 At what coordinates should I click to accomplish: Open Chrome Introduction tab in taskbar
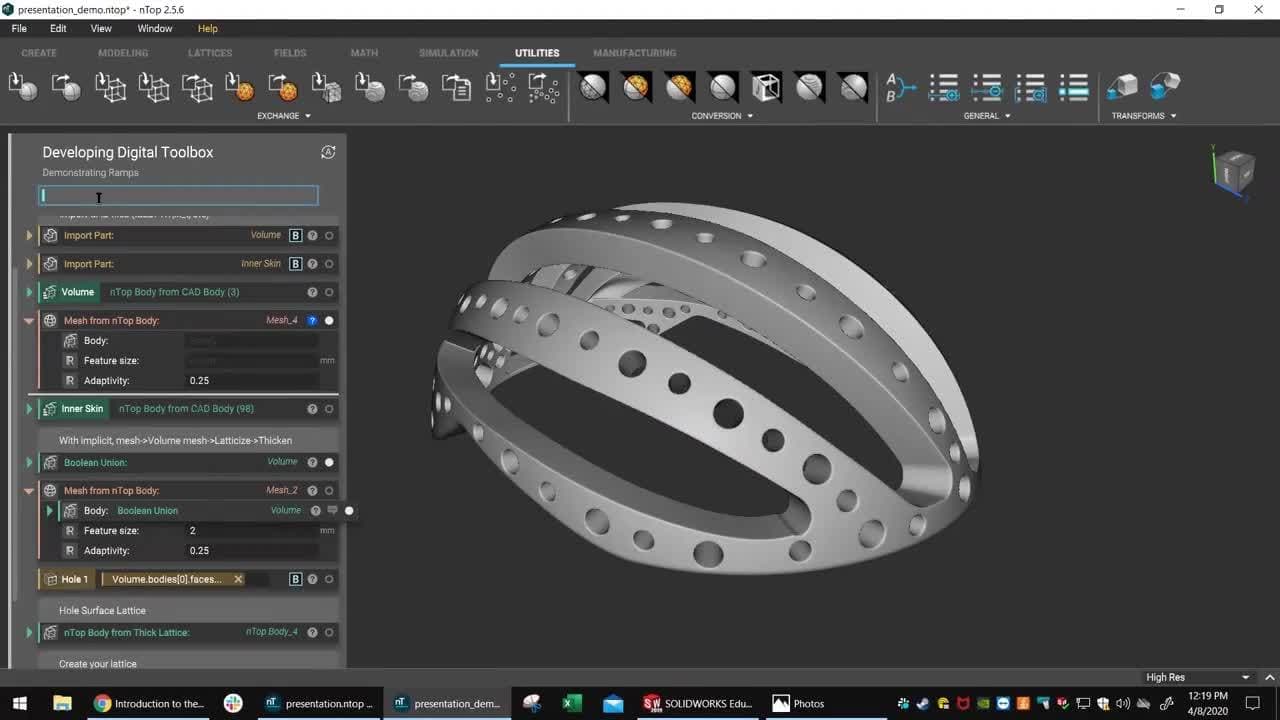[149, 703]
